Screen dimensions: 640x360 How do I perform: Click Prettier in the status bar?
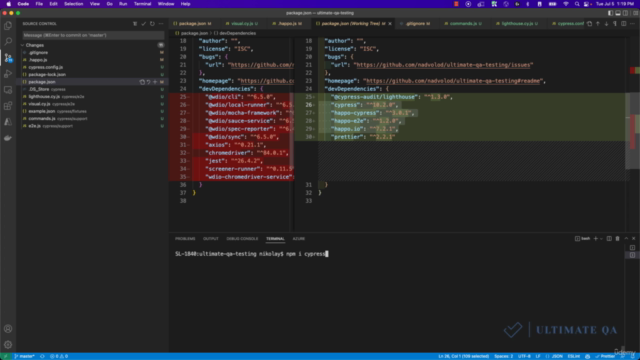(x=605, y=356)
